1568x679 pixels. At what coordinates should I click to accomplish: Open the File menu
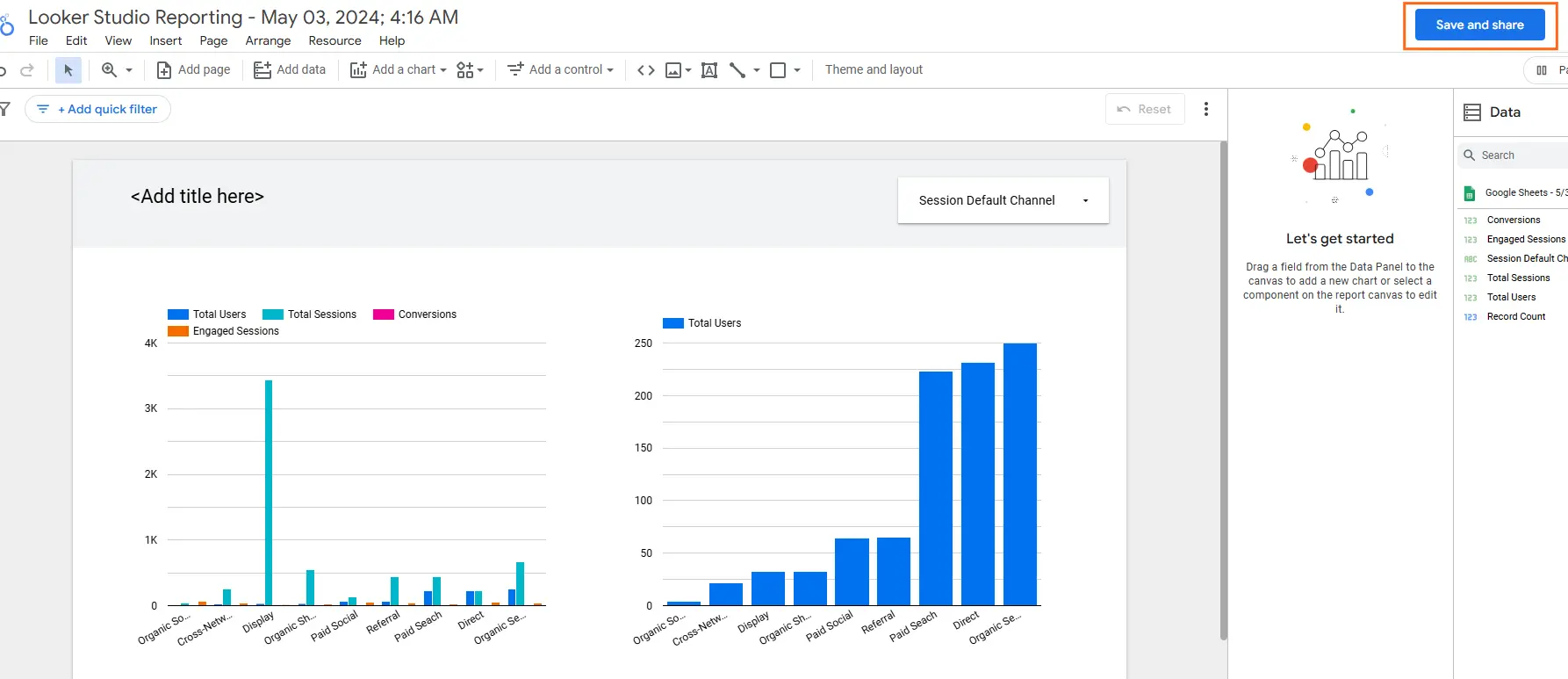click(39, 40)
